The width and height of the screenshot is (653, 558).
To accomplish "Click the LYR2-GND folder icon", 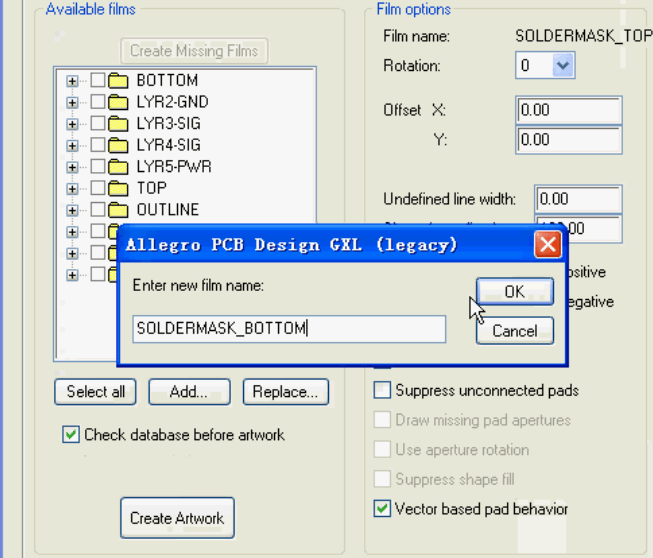I will [118, 102].
